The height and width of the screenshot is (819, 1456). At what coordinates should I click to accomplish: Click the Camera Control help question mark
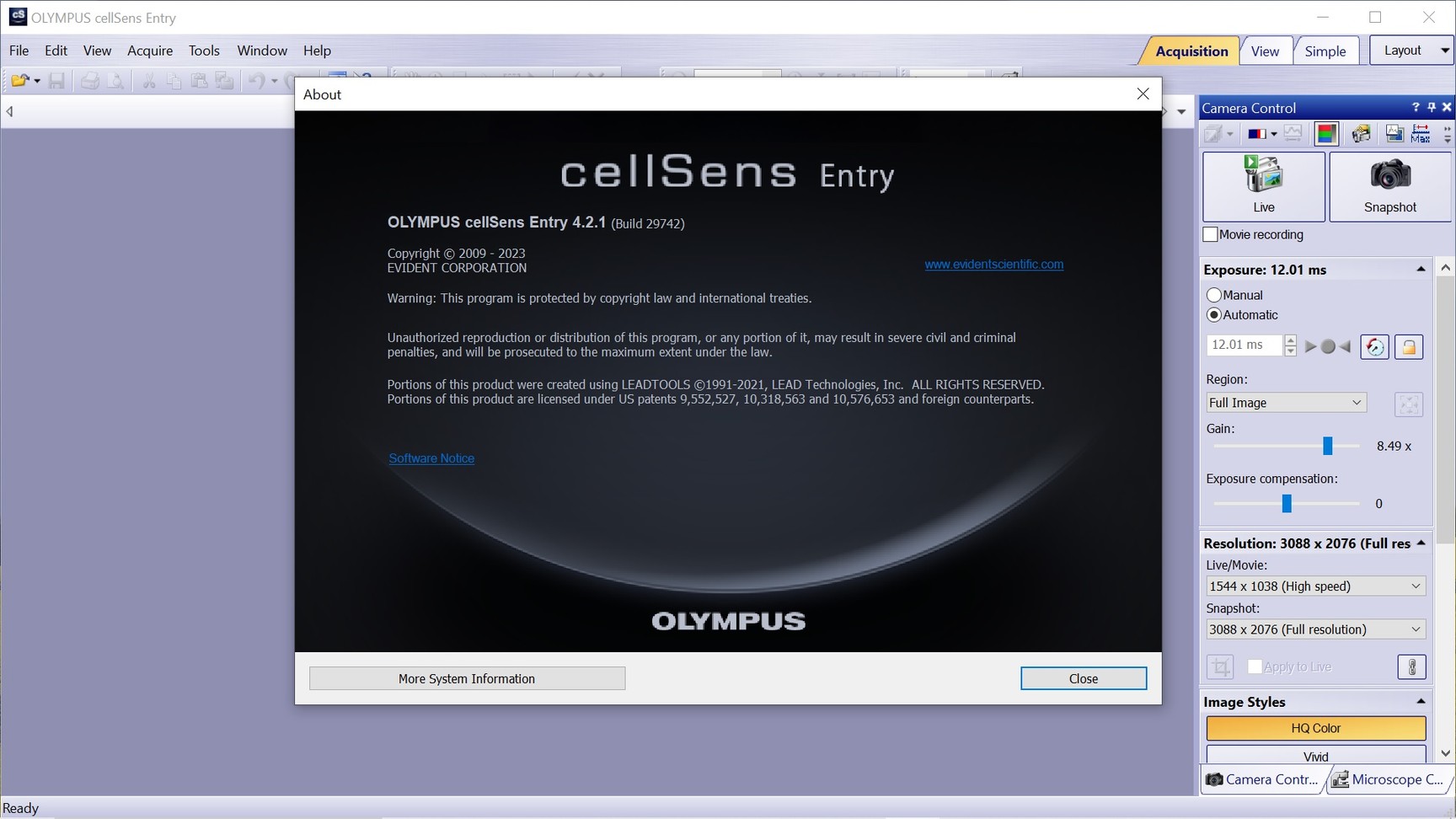click(1416, 107)
